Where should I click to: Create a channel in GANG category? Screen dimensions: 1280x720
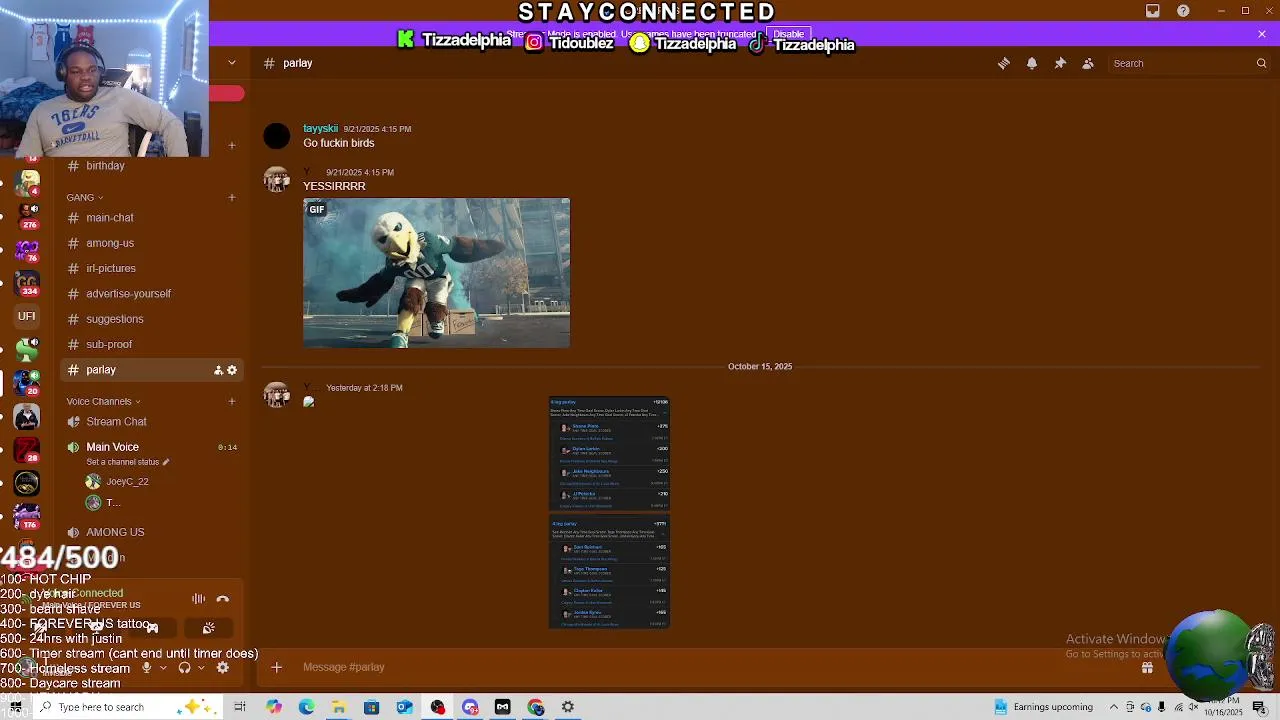(232, 197)
